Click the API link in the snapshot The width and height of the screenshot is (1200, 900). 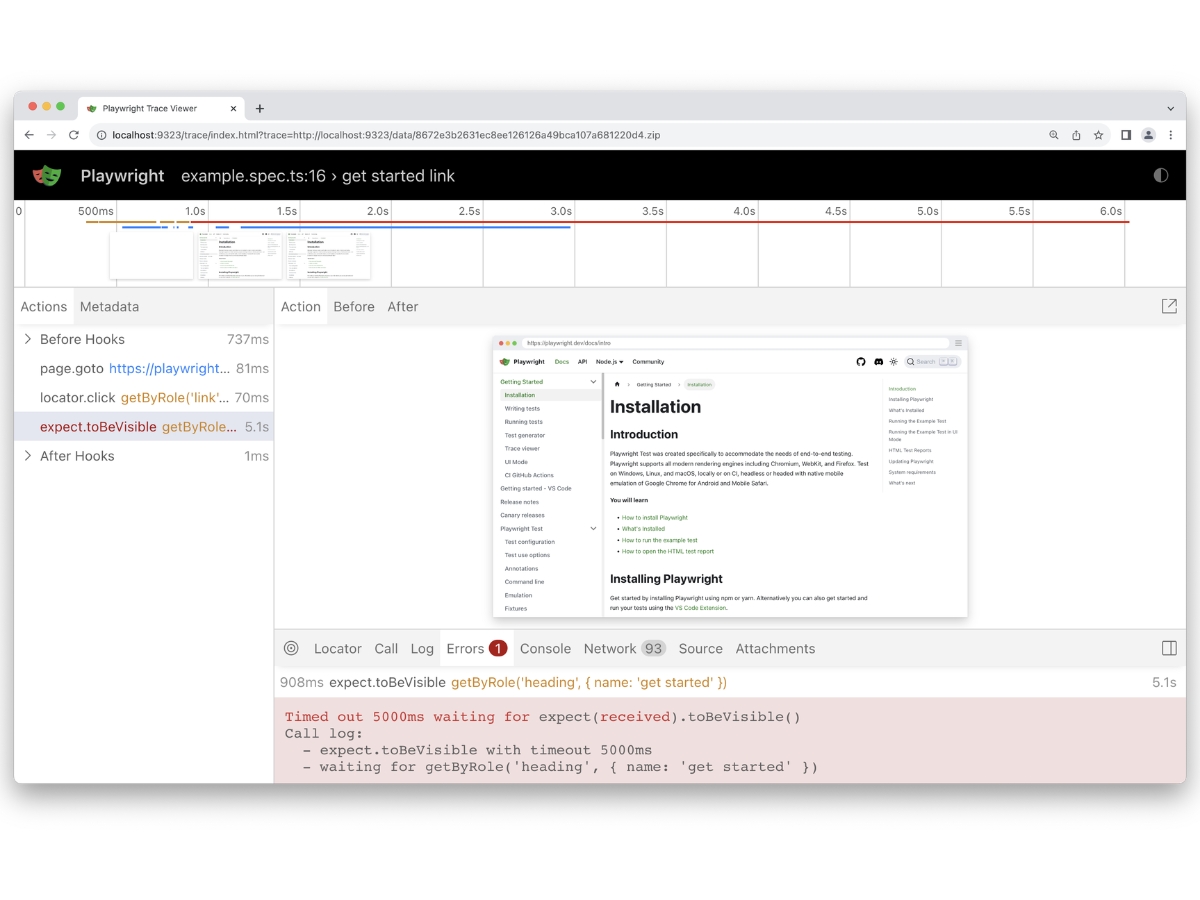582,362
